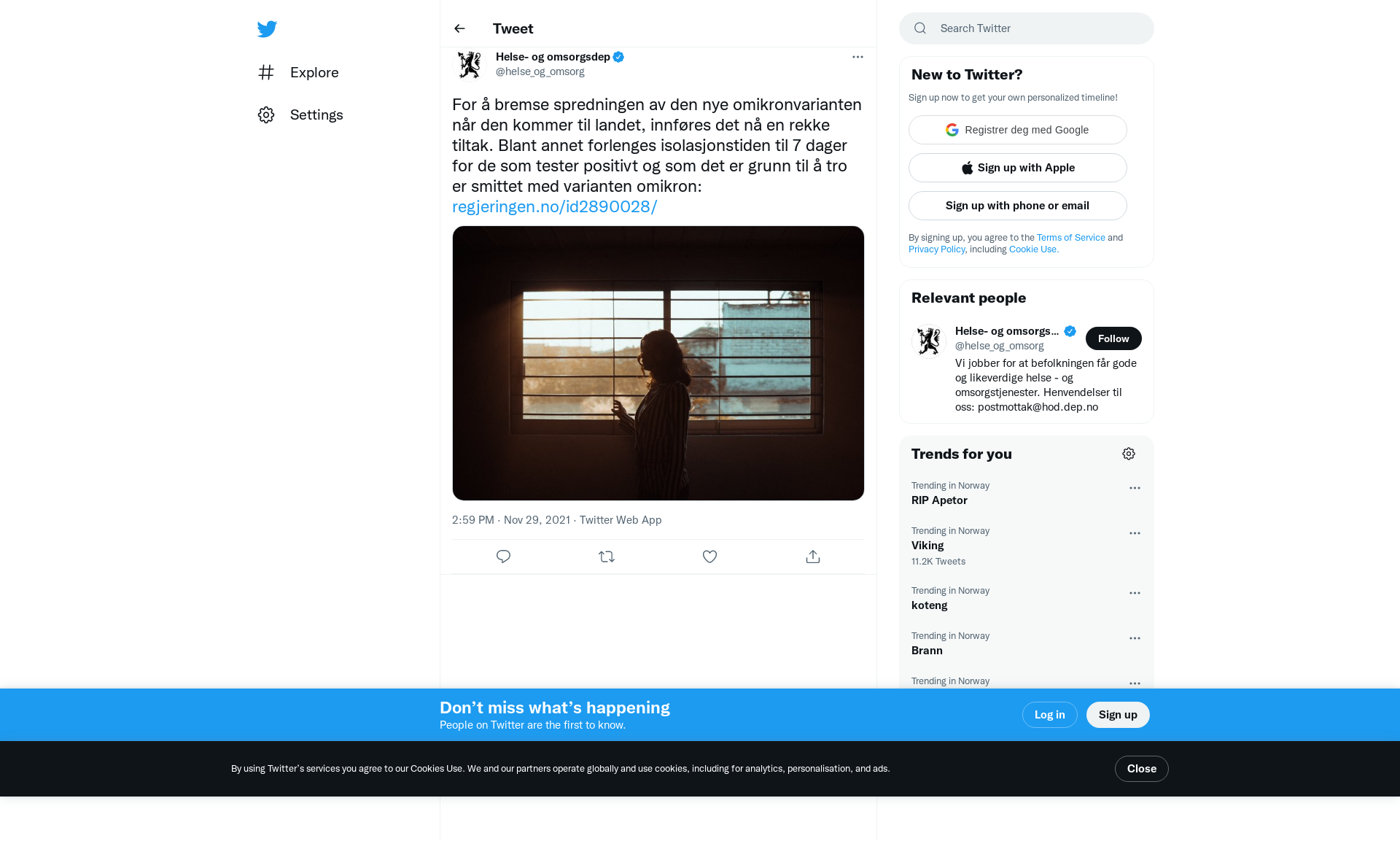Share the tweet via share icon
Screen dimensions: 1400x841
coord(813,557)
